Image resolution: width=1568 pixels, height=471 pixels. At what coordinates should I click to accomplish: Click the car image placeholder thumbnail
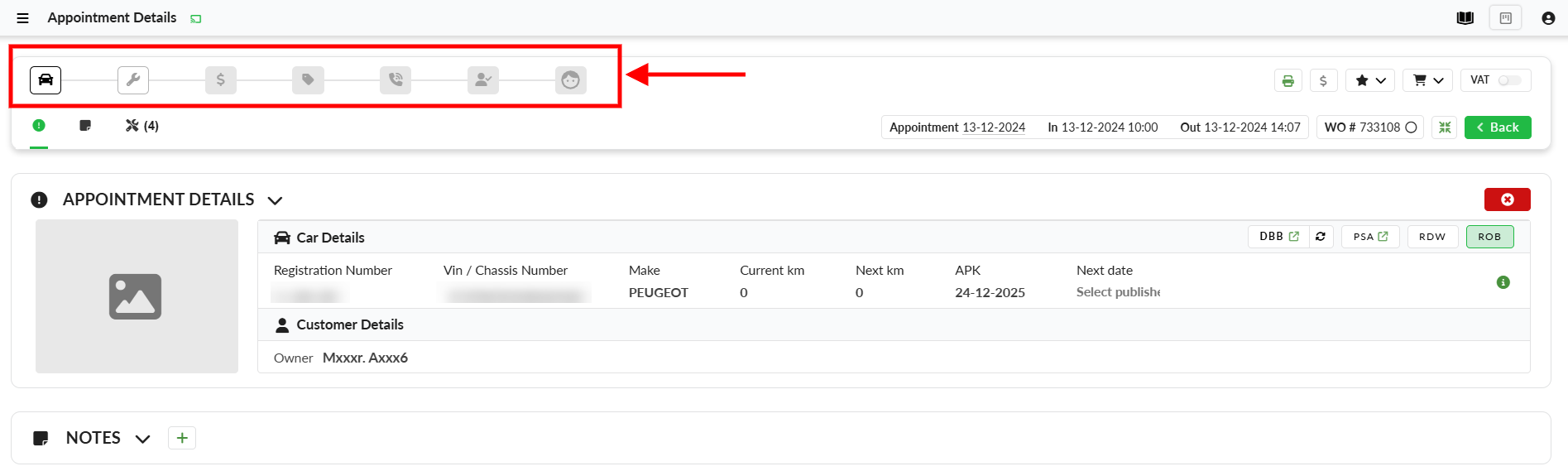coord(137,296)
